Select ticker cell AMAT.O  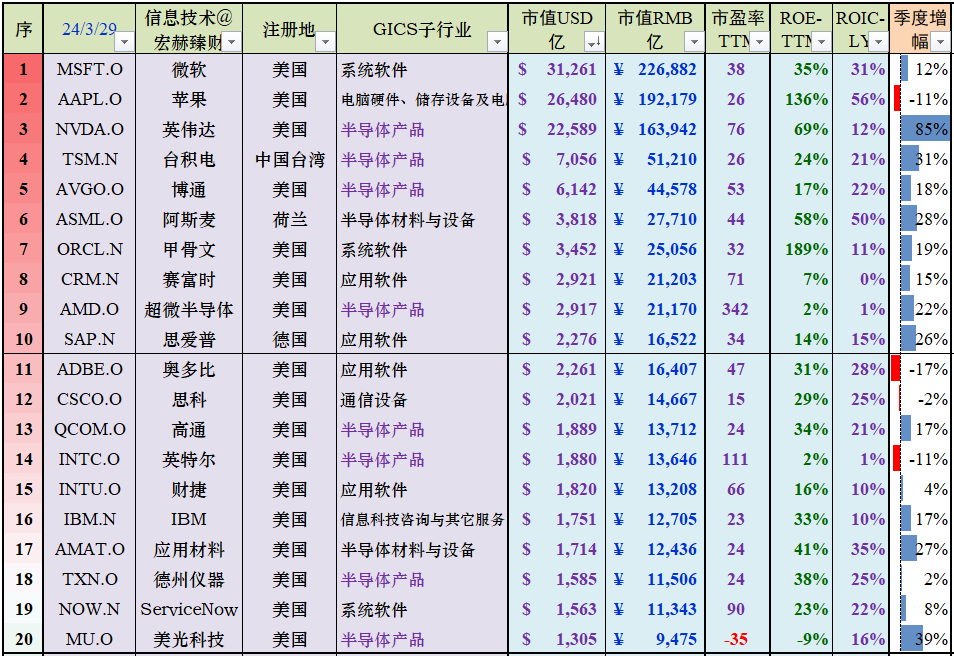(x=89, y=550)
